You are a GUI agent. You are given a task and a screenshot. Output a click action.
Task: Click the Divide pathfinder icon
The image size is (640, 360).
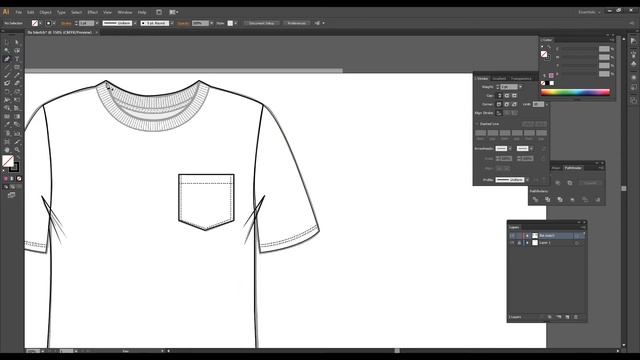(535, 199)
